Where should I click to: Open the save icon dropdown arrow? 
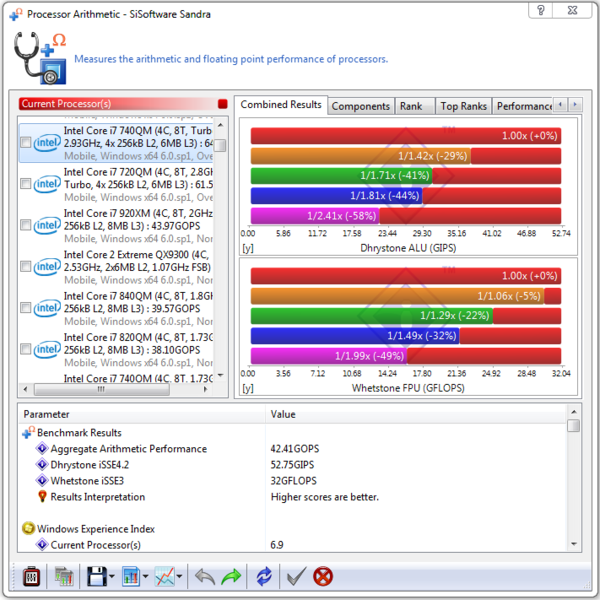click(x=112, y=577)
